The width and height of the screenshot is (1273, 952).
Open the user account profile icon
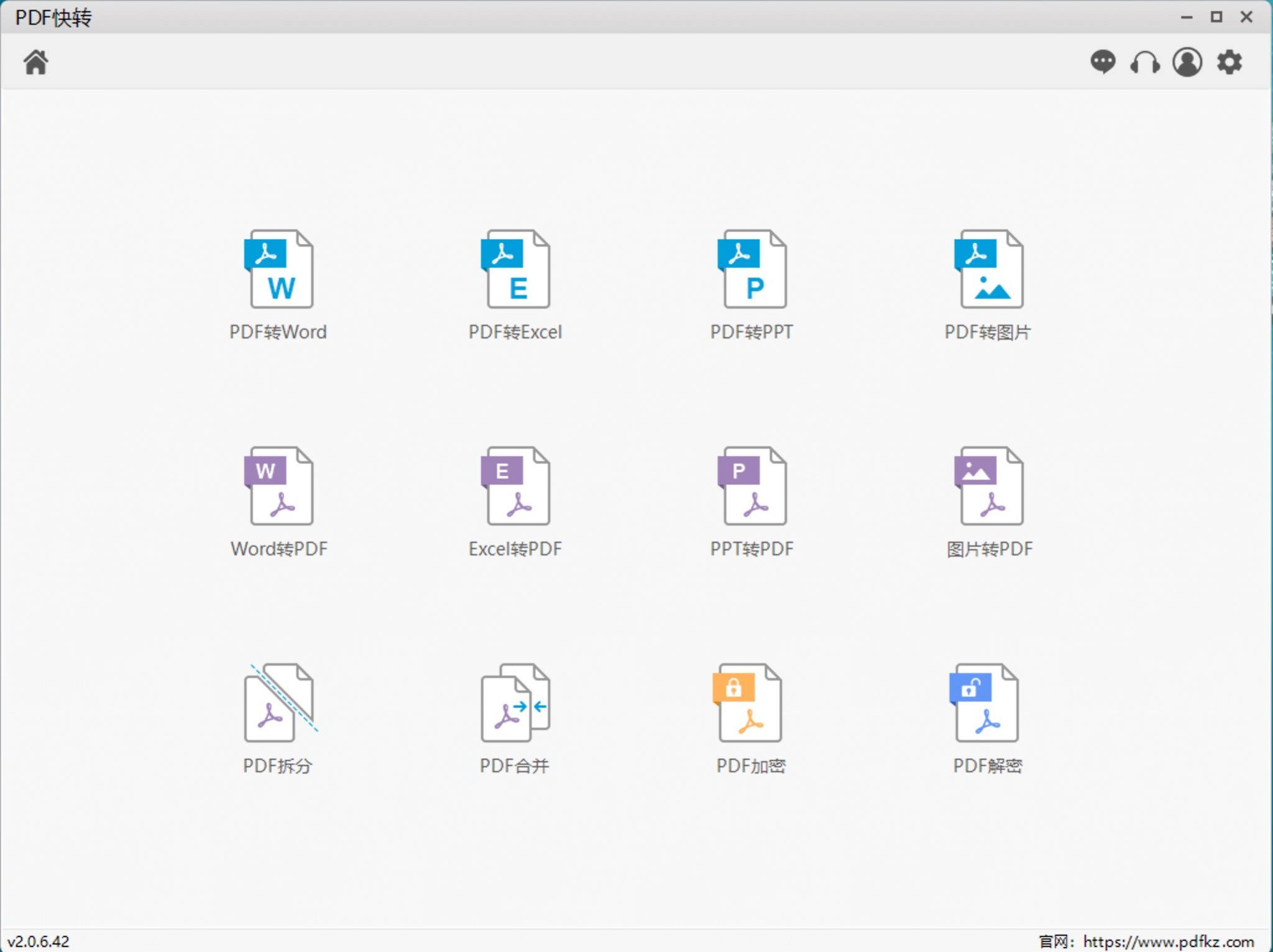pos(1187,62)
